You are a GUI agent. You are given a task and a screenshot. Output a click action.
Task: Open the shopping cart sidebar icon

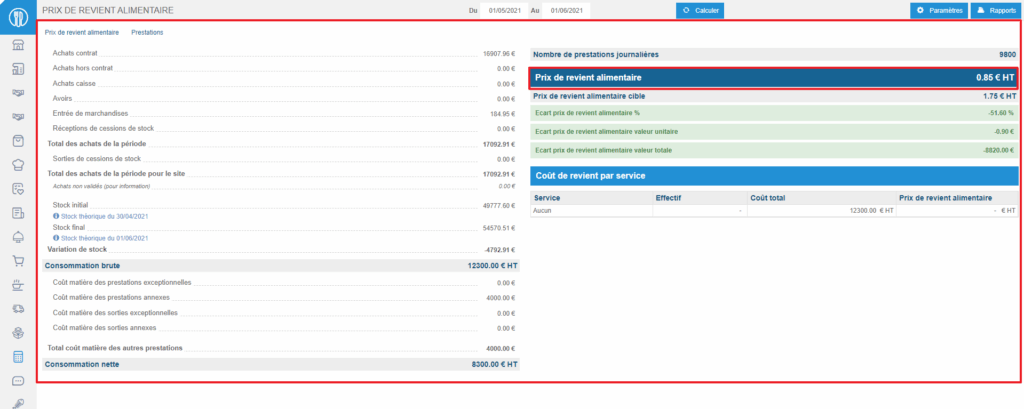click(18, 261)
